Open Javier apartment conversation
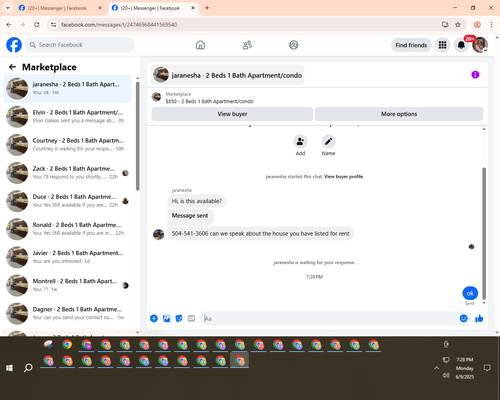The image size is (500, 400). pyautogui.click(x=67, y=257)
